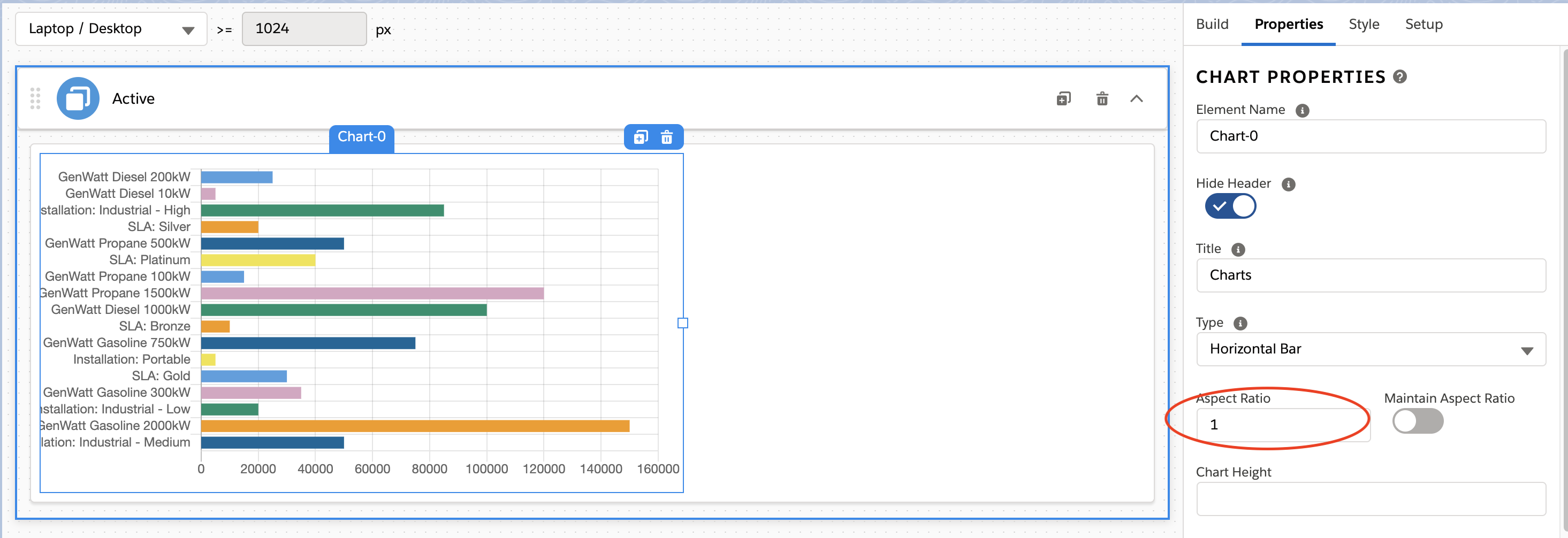
Task: Clone the Chart-0 element
Action: coord(641,137)
